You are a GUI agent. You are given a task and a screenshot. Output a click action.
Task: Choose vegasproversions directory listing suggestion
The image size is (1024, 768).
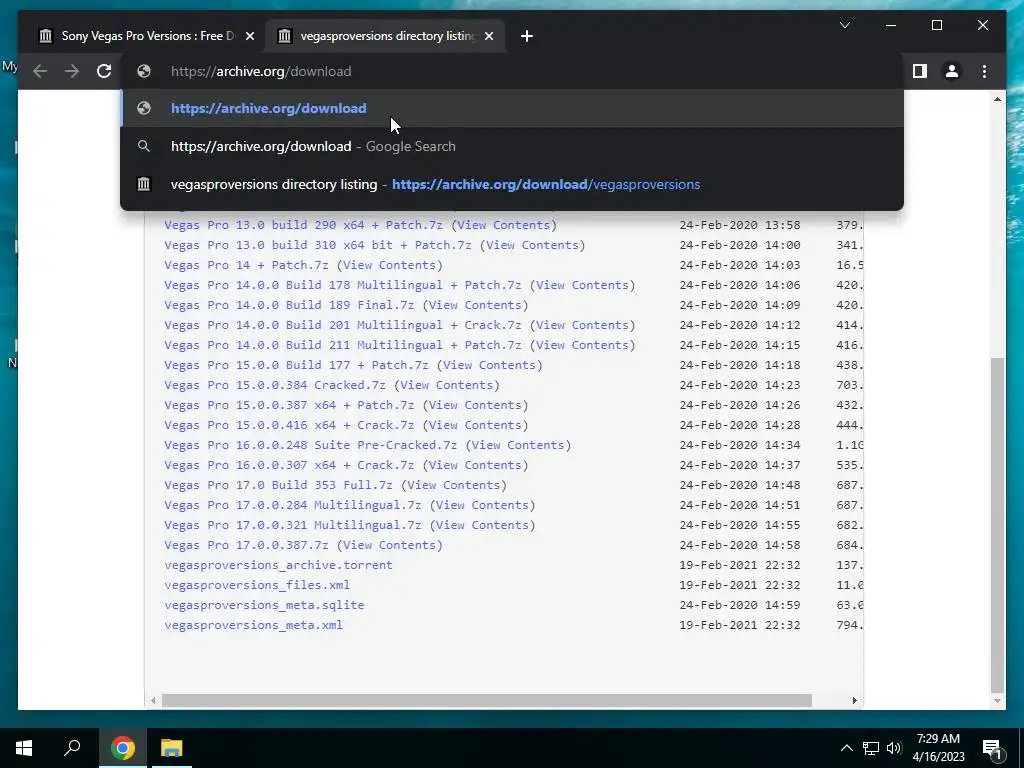(x=512, y=184)
